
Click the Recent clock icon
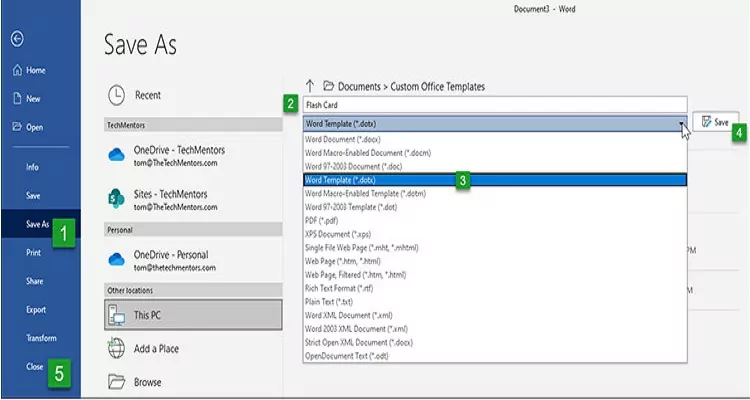116,95
